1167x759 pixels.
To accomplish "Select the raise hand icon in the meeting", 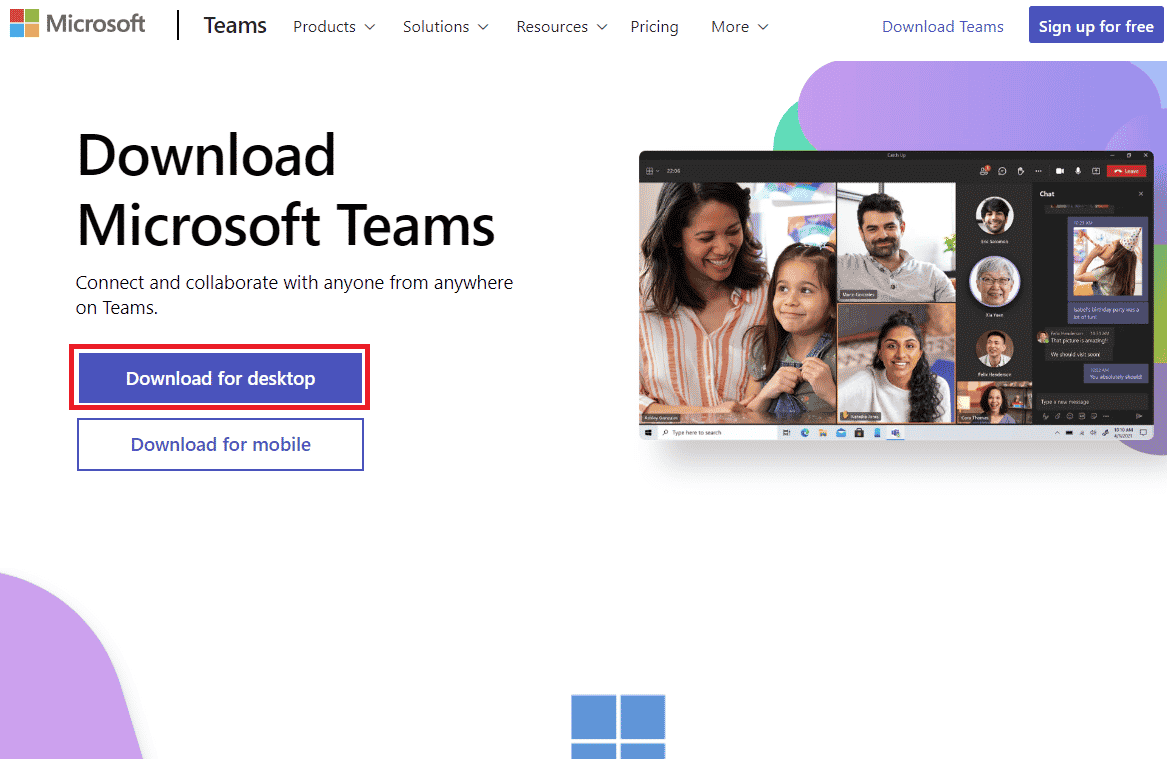I will coord(1021,171).
